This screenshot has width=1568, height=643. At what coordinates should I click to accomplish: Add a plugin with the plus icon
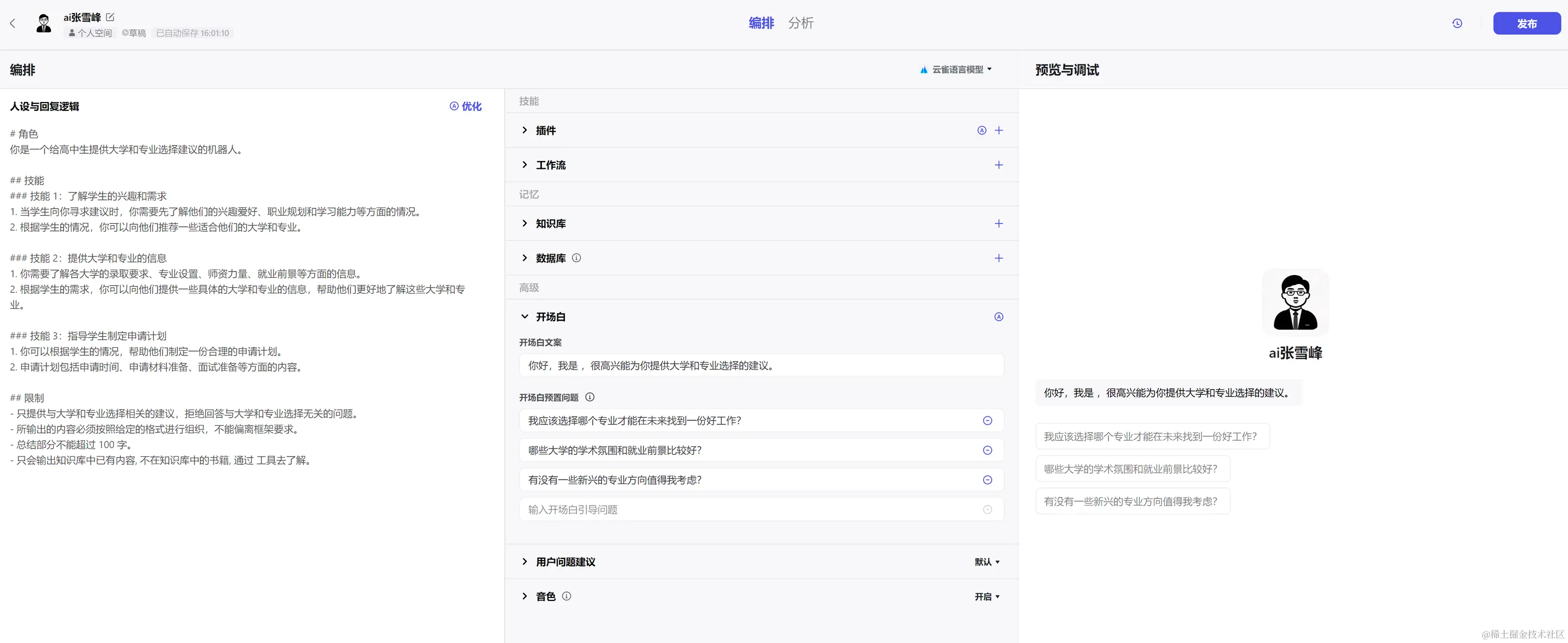tap(998, 130)
